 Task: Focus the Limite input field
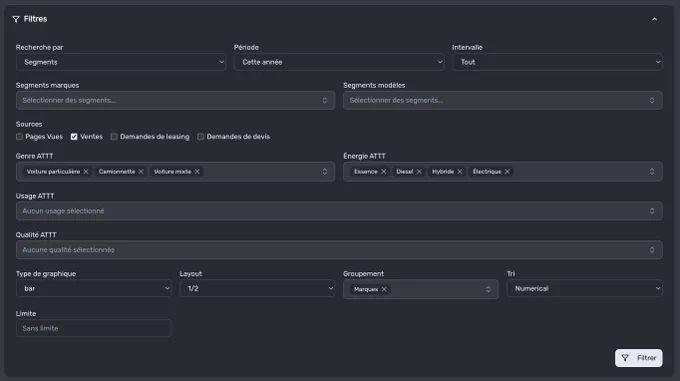[x=94, y=328]
